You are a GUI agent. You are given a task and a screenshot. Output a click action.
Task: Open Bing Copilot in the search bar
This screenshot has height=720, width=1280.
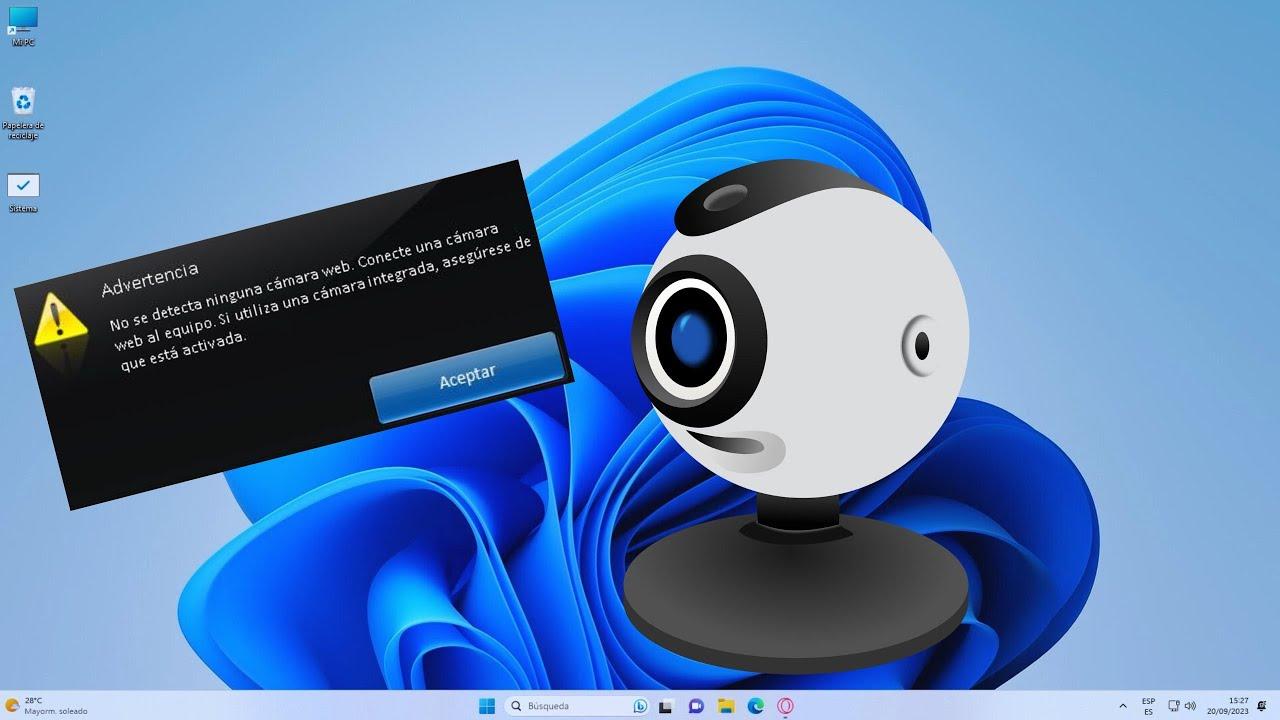640,706
